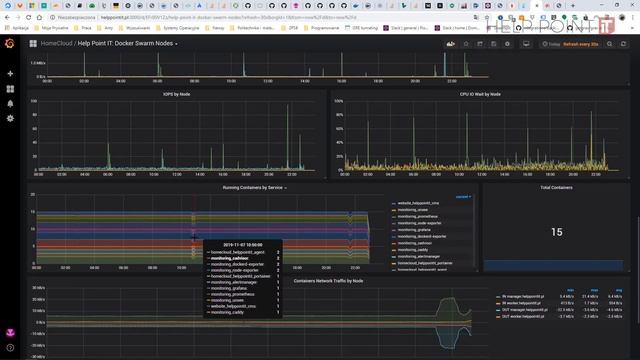Viewport: 640px width, 360px height.
Task: Open the ZPSB bookmarks folder
Action: point(289,28)
